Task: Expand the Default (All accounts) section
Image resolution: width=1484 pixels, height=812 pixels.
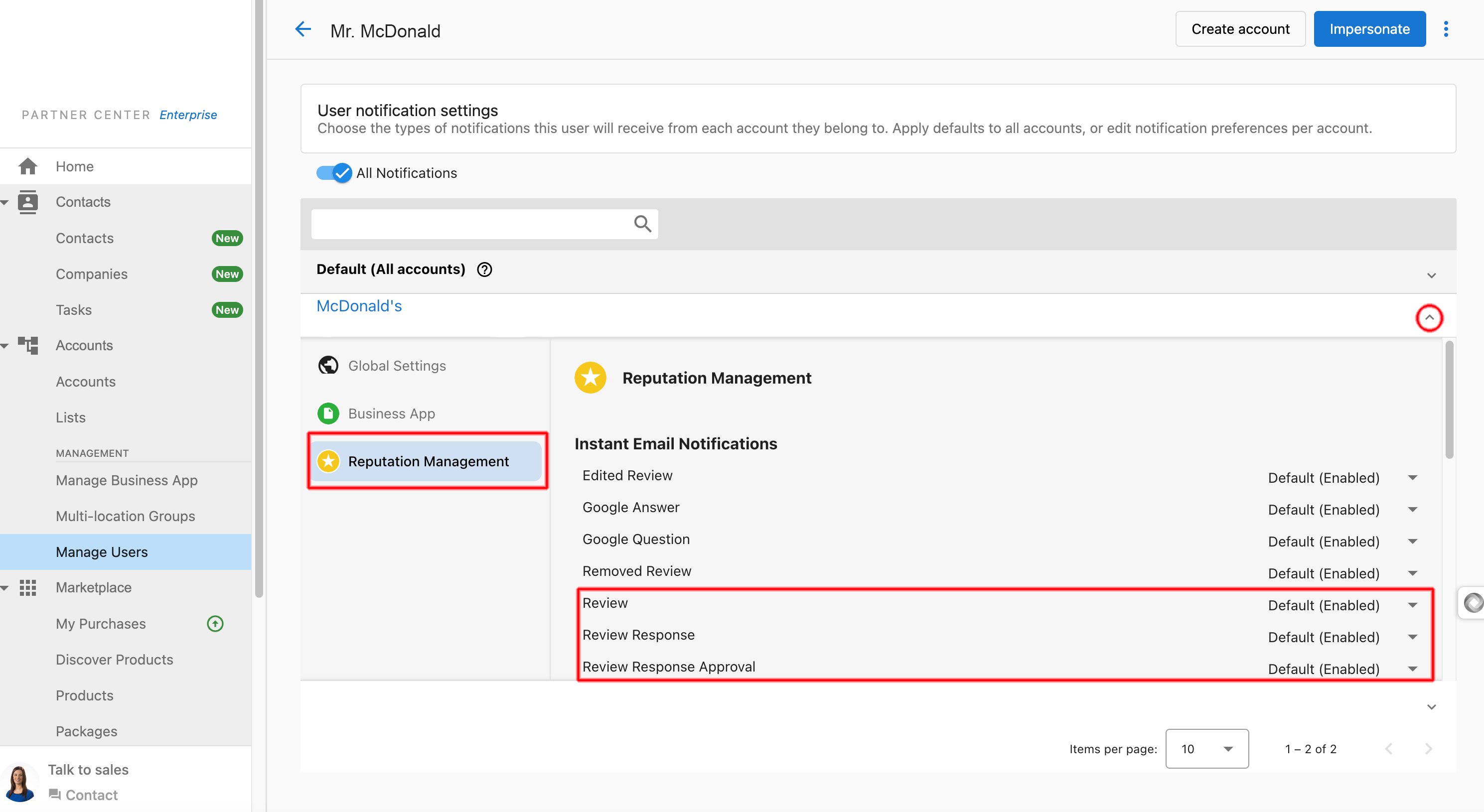Action: (1431, 275)
